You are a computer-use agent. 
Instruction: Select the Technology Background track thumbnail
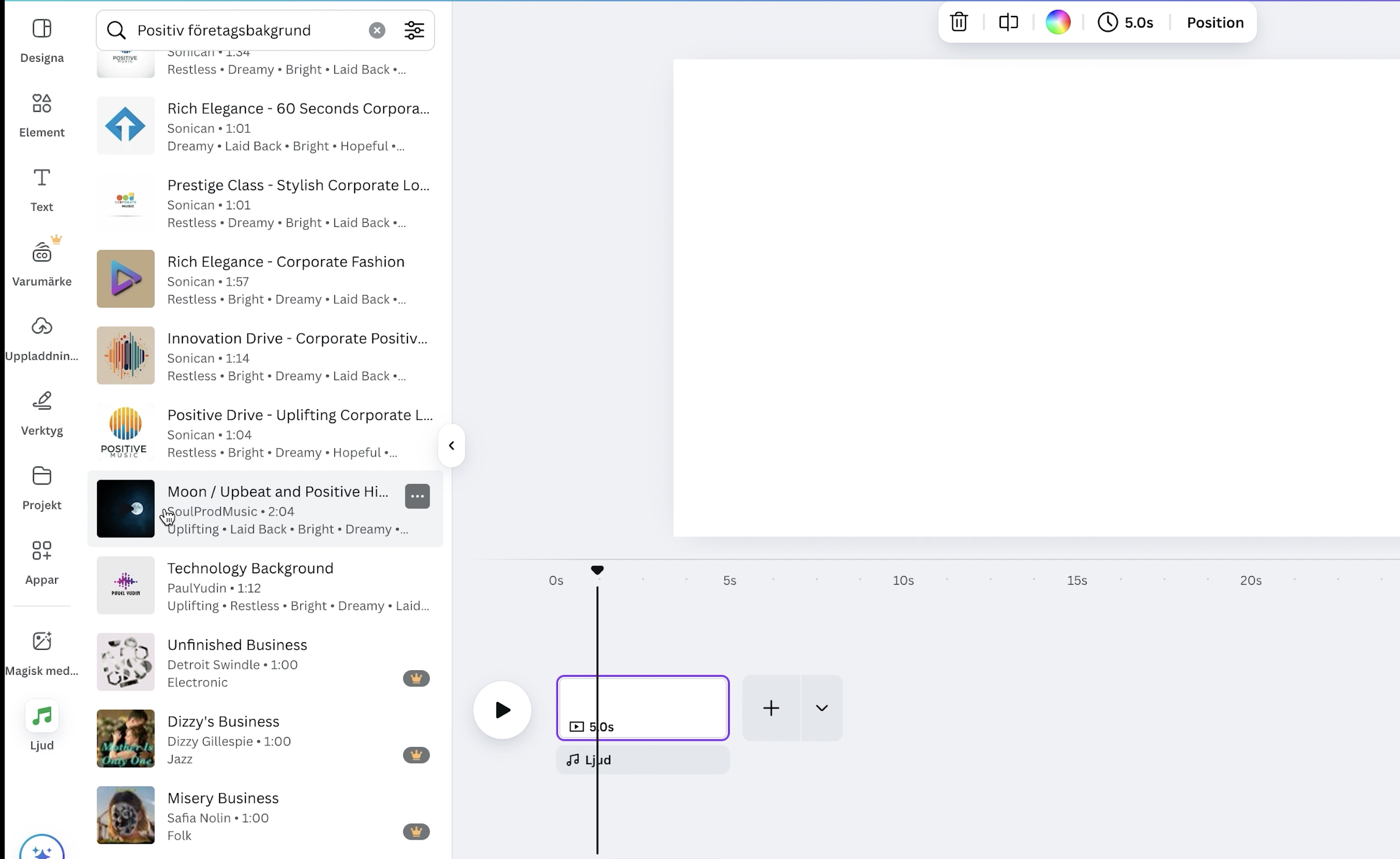click(125, 585)
